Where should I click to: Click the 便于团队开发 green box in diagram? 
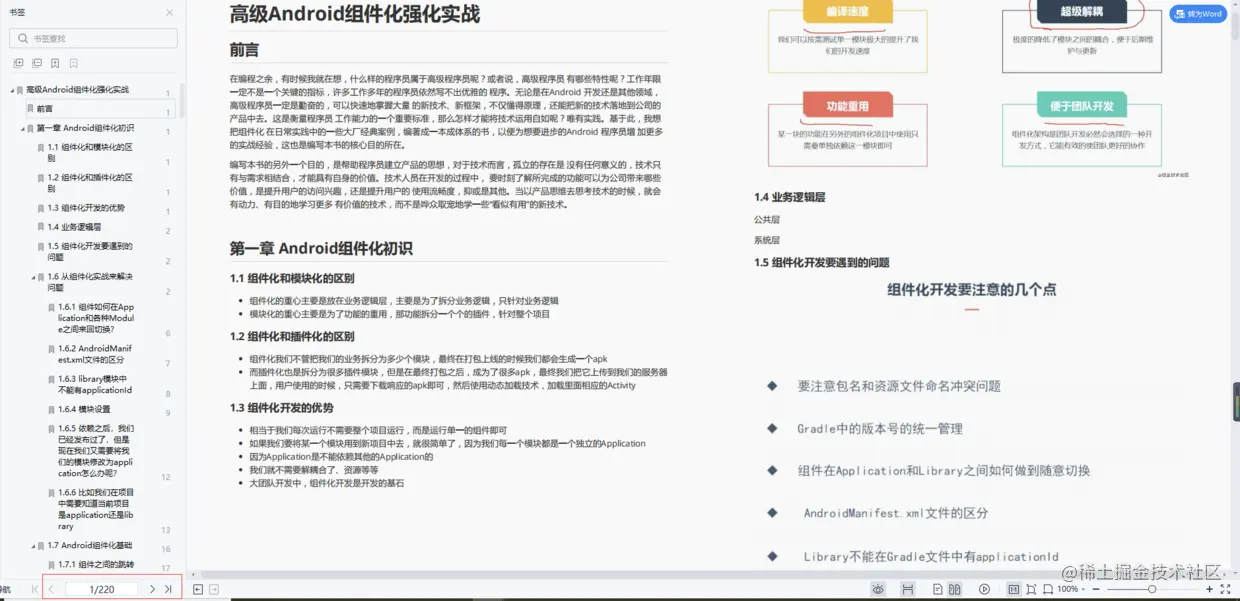1082,106
